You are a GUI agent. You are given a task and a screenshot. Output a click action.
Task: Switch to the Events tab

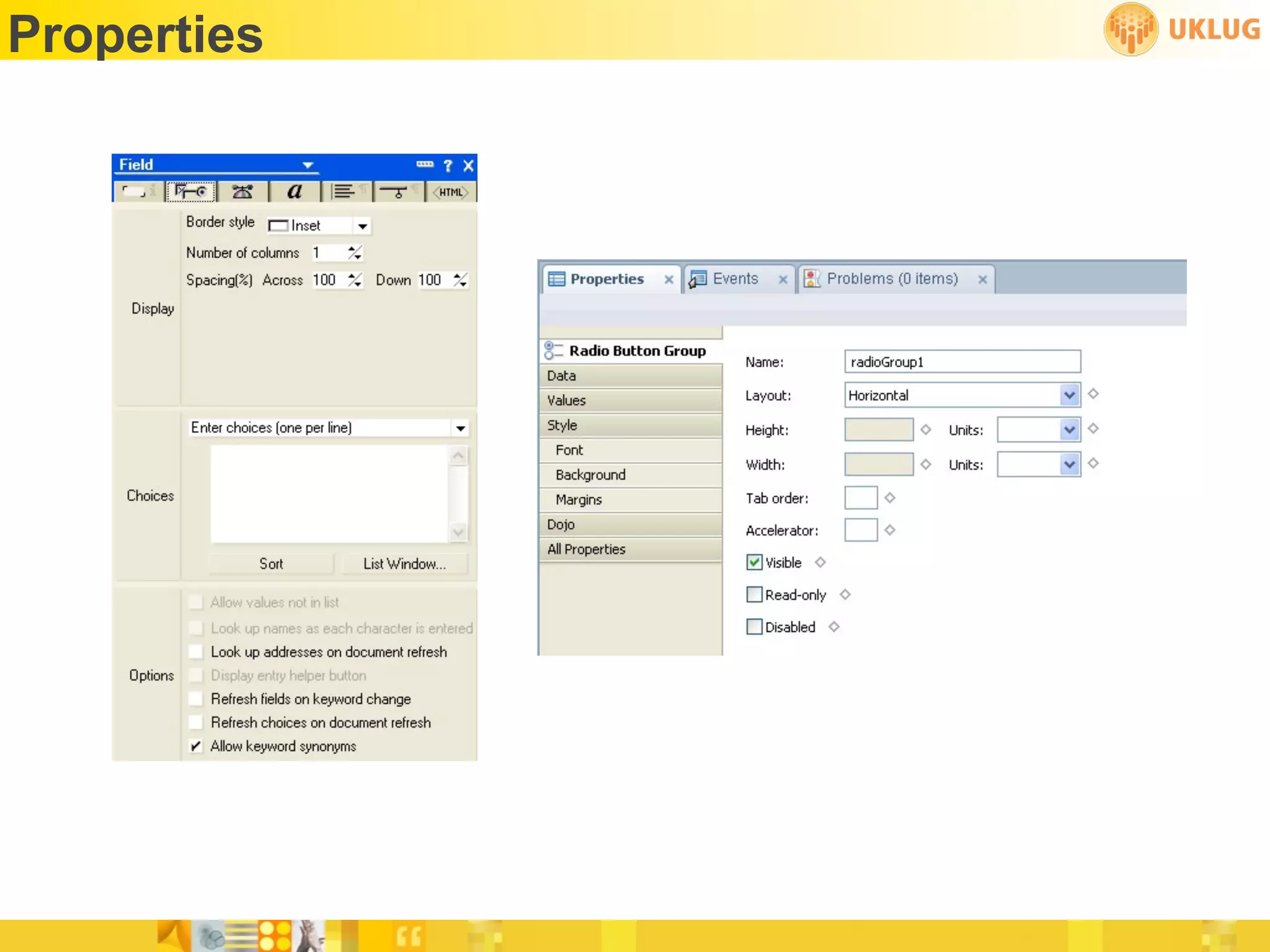tap(735, 279)
